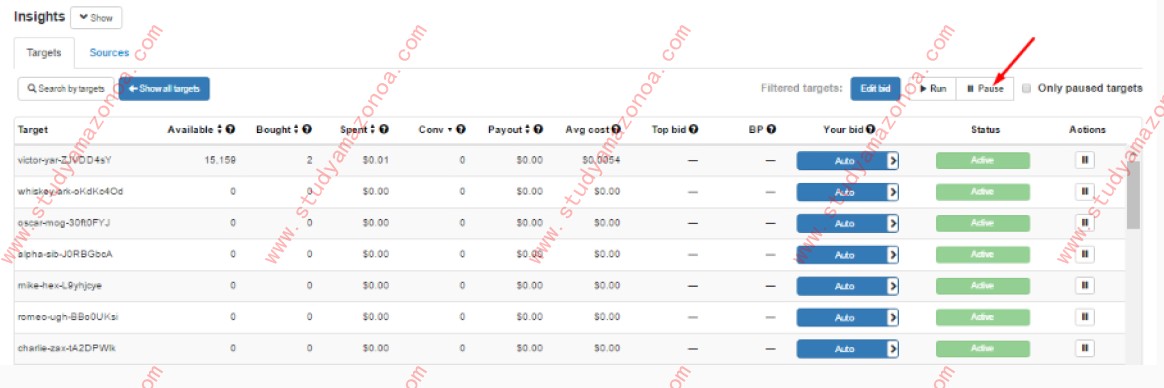Pause all filtered targets
This screenshot has width=1164, height=388.
pos(985,88)
